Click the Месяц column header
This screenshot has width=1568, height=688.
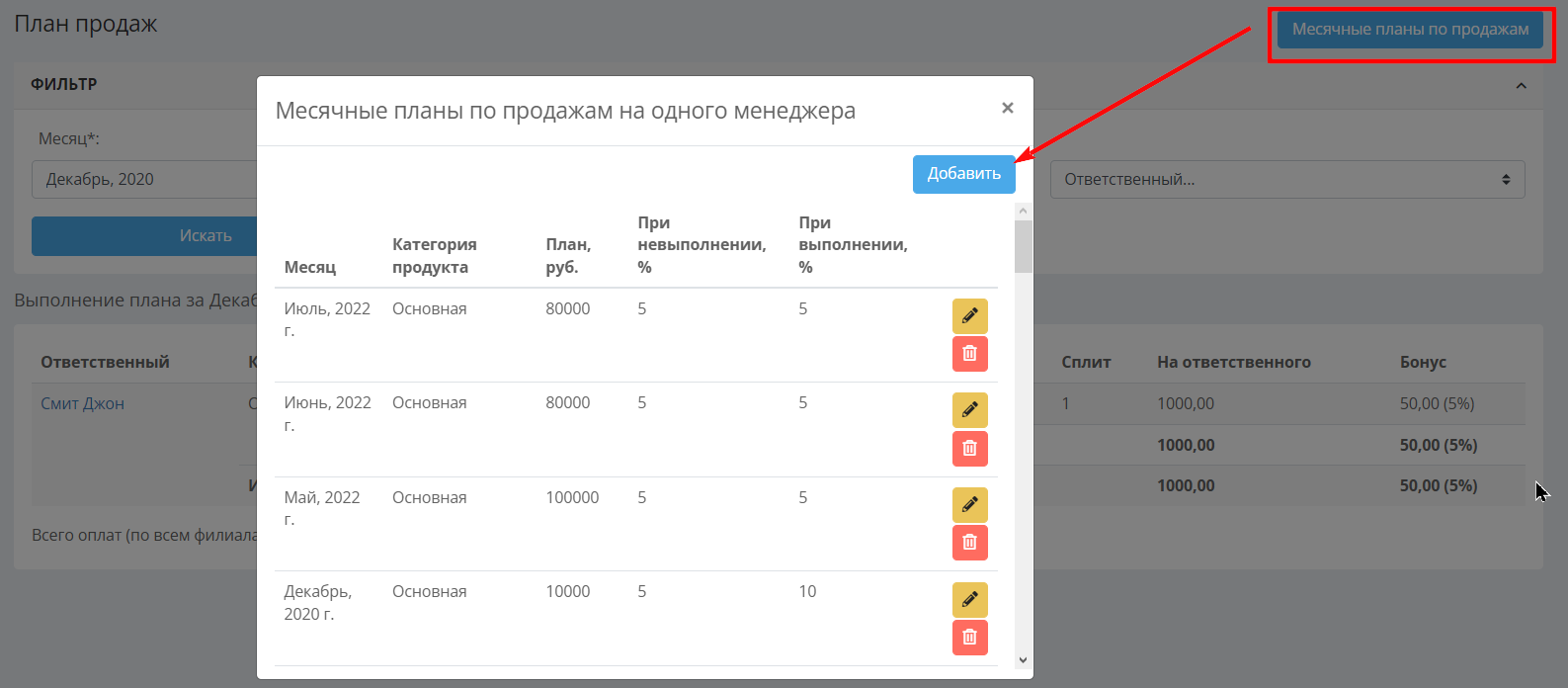[x=310, y=268]
